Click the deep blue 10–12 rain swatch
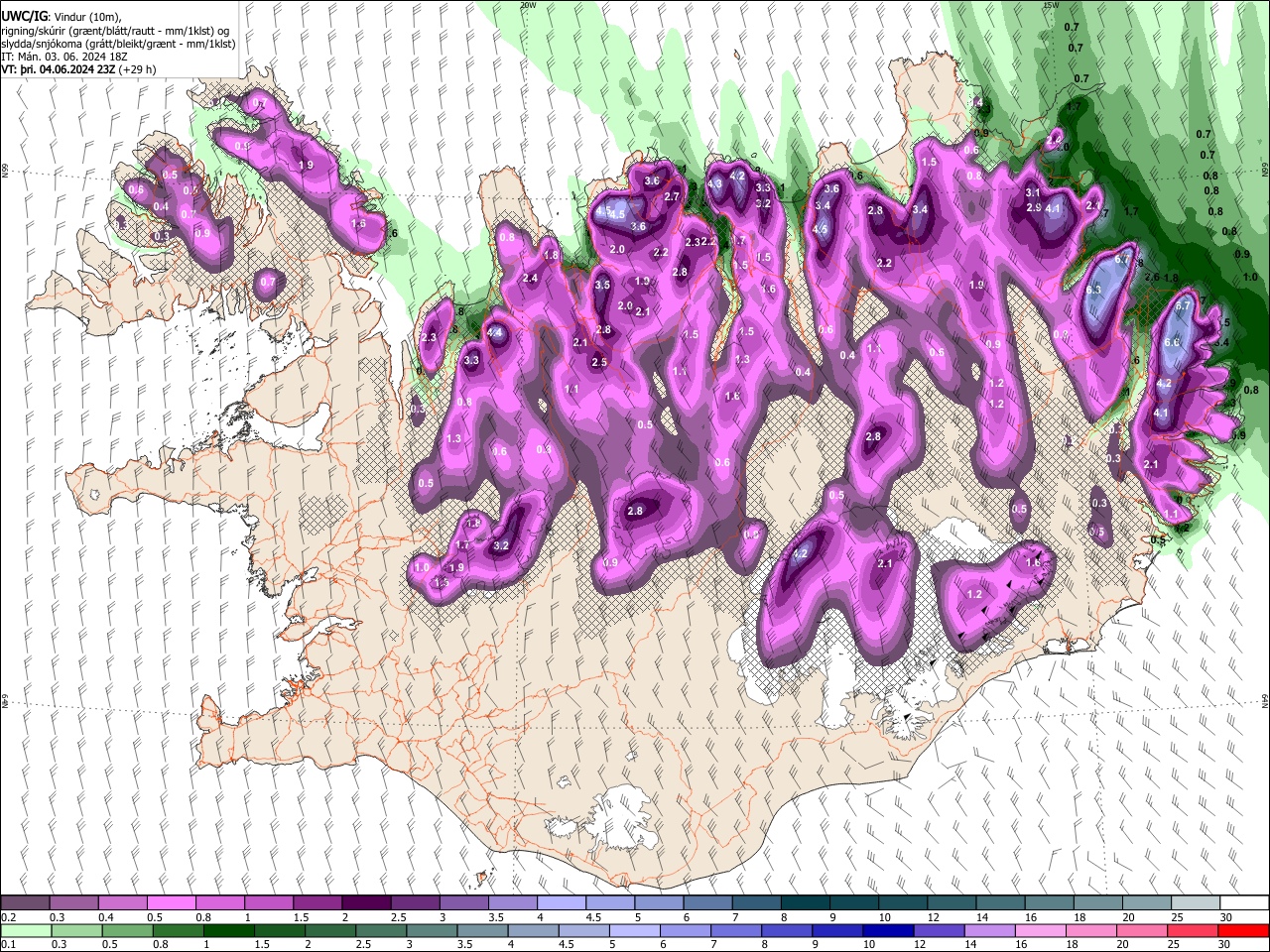The width and height of the screenshot is (1270, 952). pos(887,930)
